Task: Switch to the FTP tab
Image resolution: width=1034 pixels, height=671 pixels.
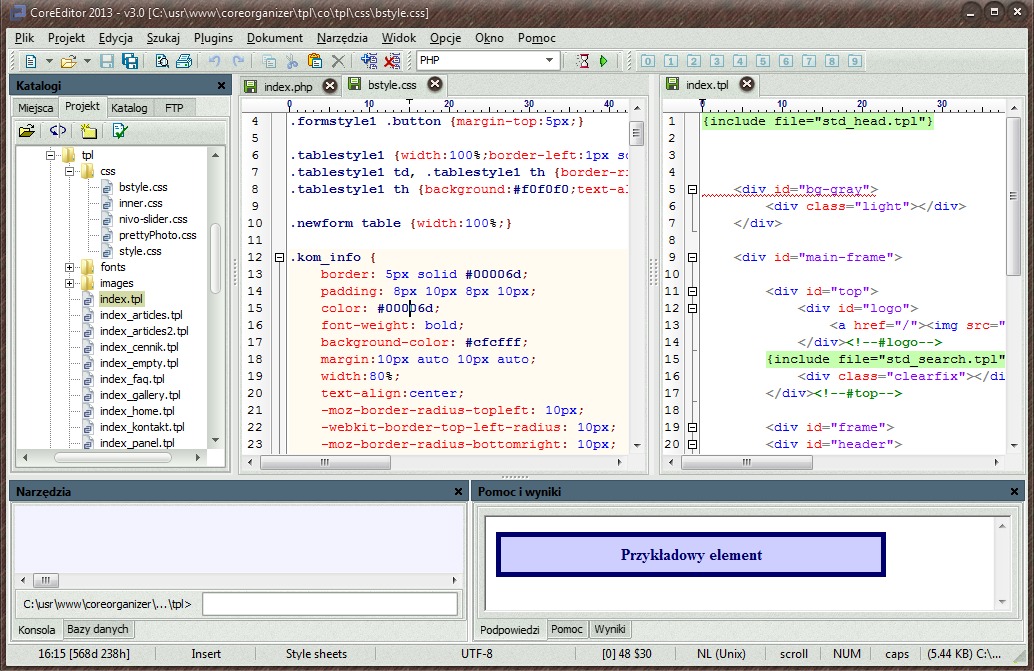Action: tap(174, 107)
